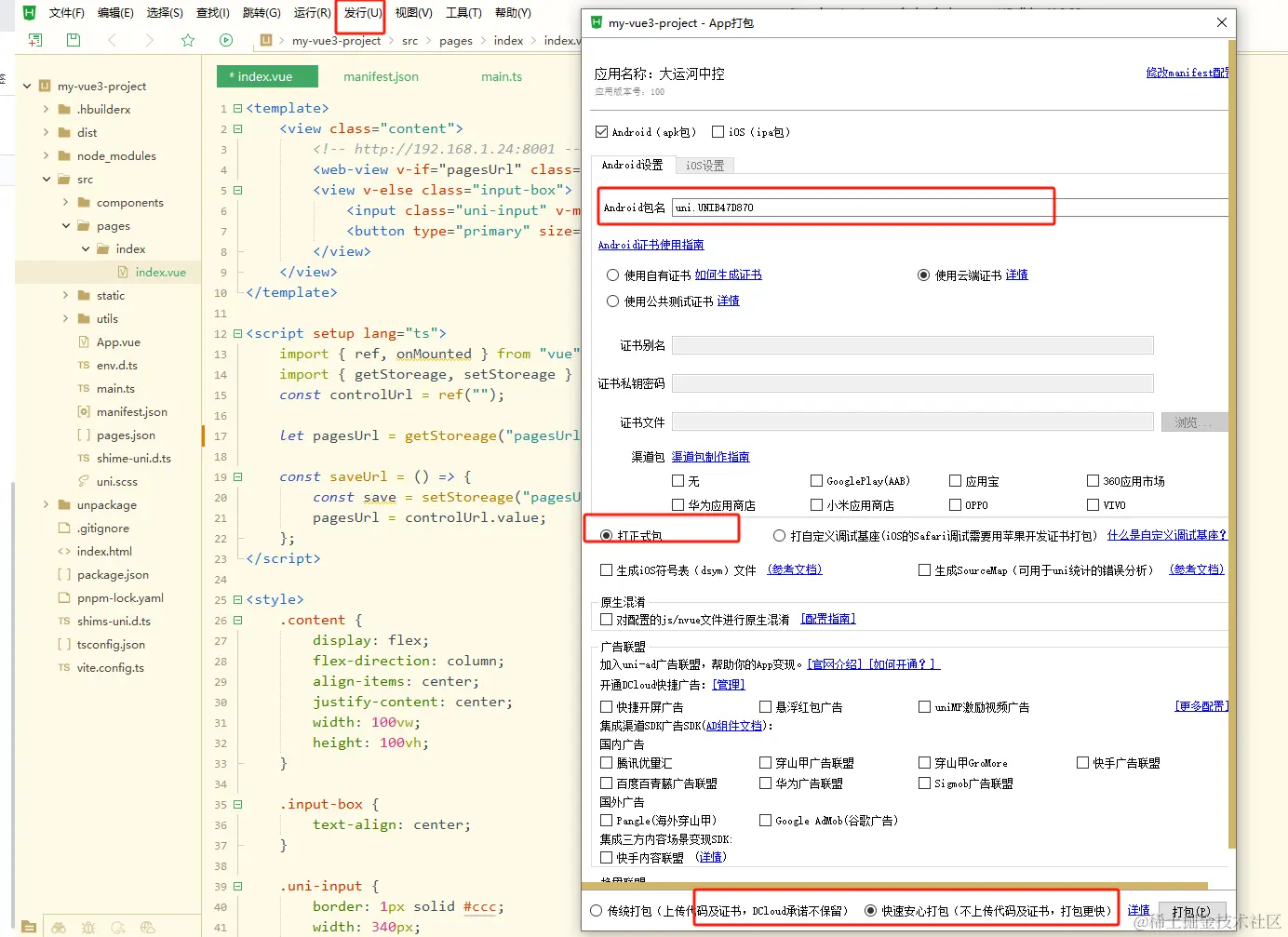
Task: Check the 华为应用商店 channel box
Action: [x=678, y=505]
